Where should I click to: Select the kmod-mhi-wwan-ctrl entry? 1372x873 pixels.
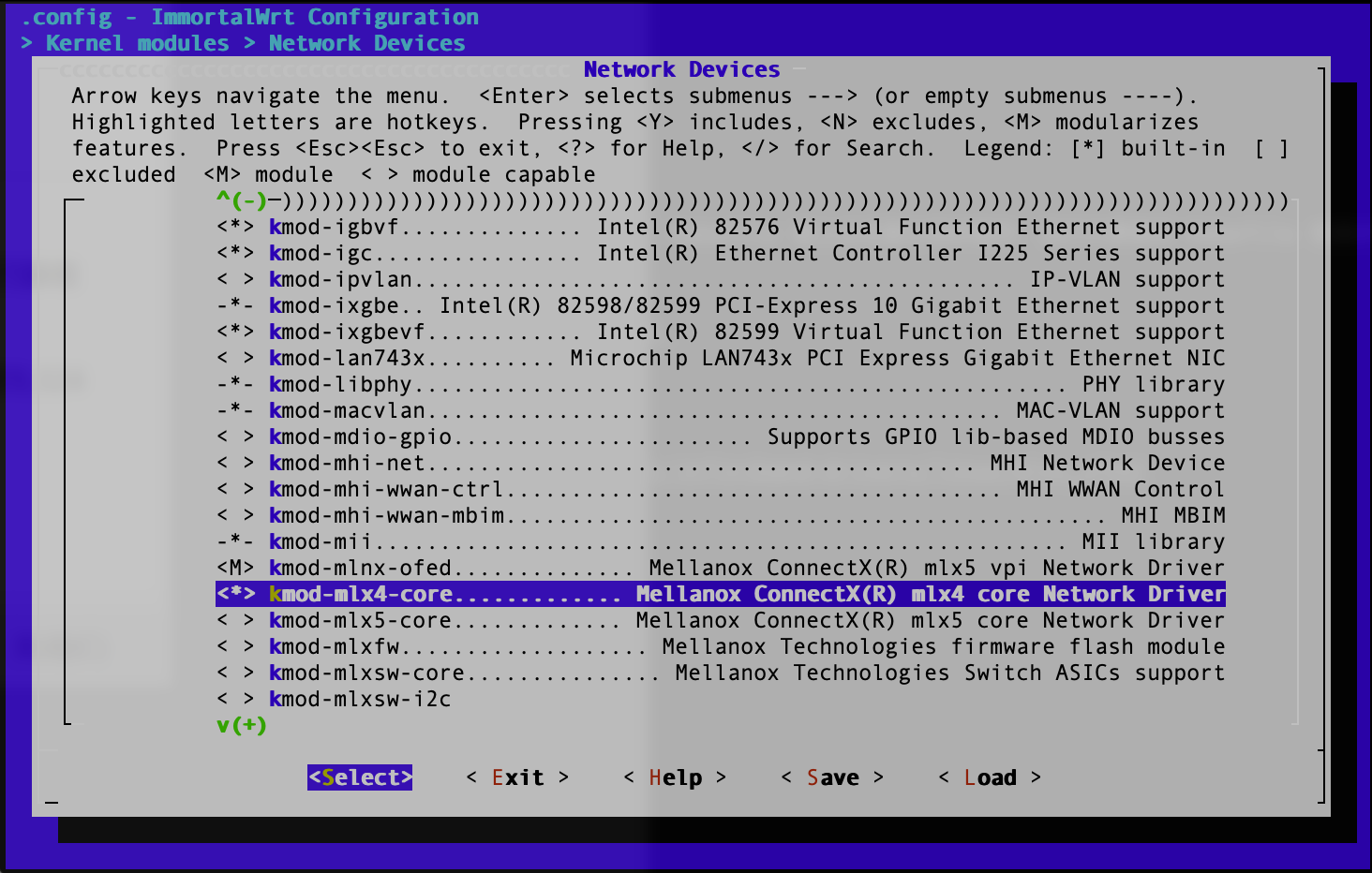pos(721,489)
